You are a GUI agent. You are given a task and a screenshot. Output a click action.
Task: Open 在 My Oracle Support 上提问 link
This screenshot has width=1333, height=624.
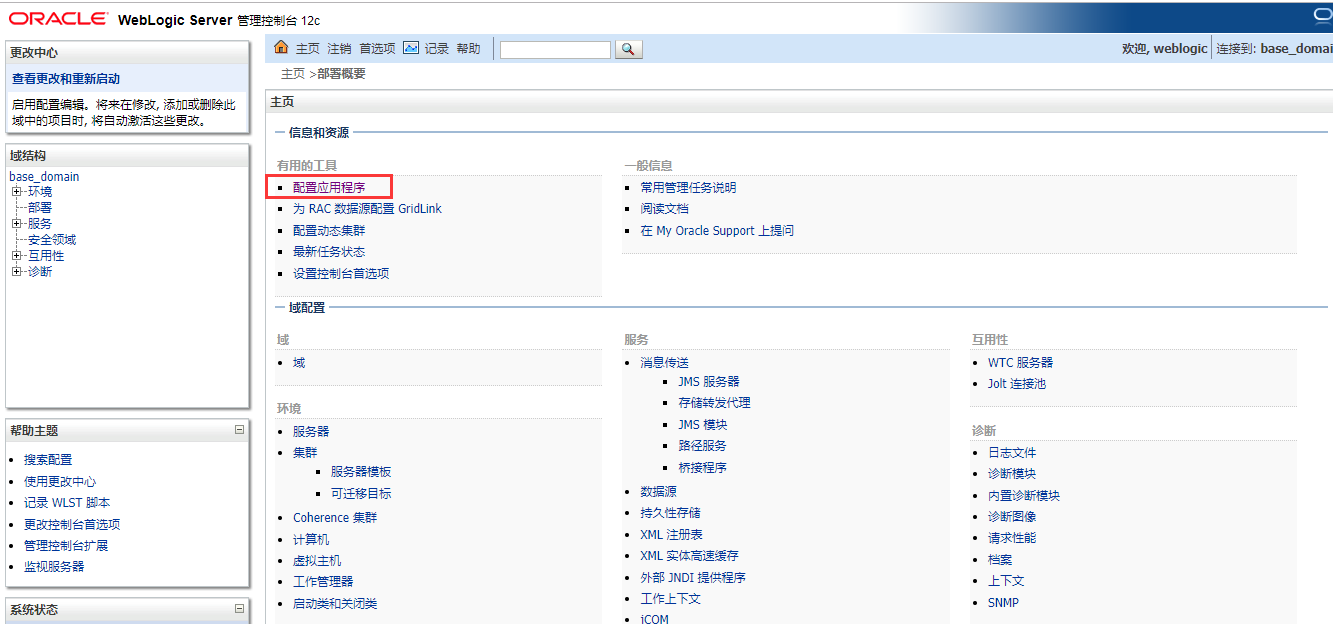click(717, 231)
